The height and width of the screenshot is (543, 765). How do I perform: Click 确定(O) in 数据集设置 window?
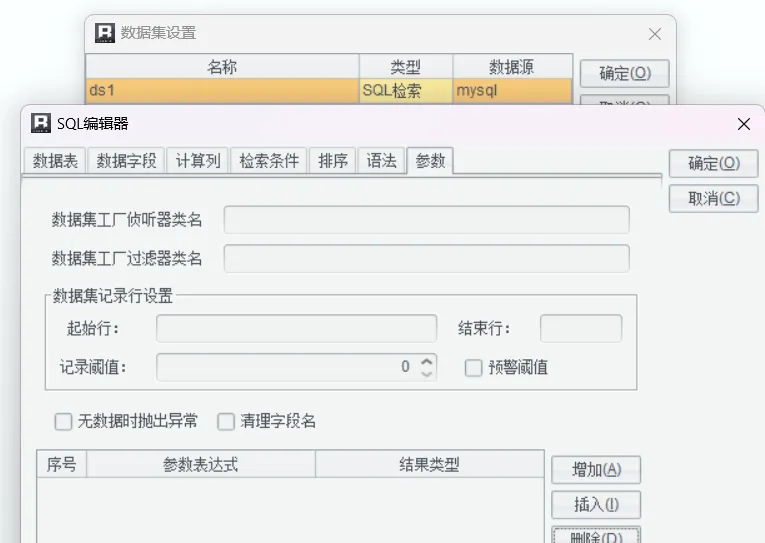click(x=624, y=74)
